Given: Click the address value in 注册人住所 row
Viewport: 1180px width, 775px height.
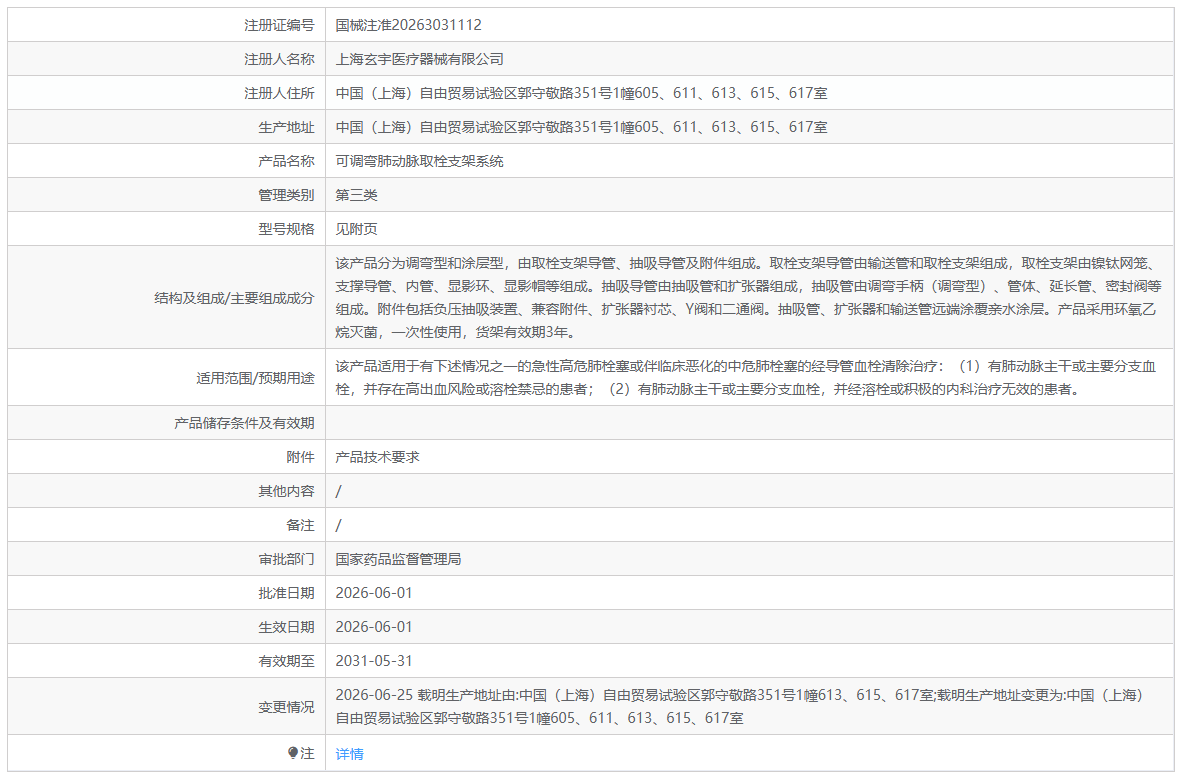Looking at the screenshot, I should [581, 93].
